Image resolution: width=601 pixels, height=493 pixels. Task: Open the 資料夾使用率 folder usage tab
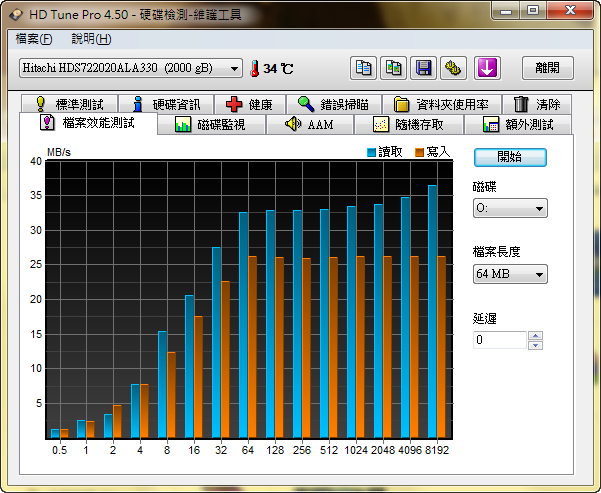click(x=442, y=104)
